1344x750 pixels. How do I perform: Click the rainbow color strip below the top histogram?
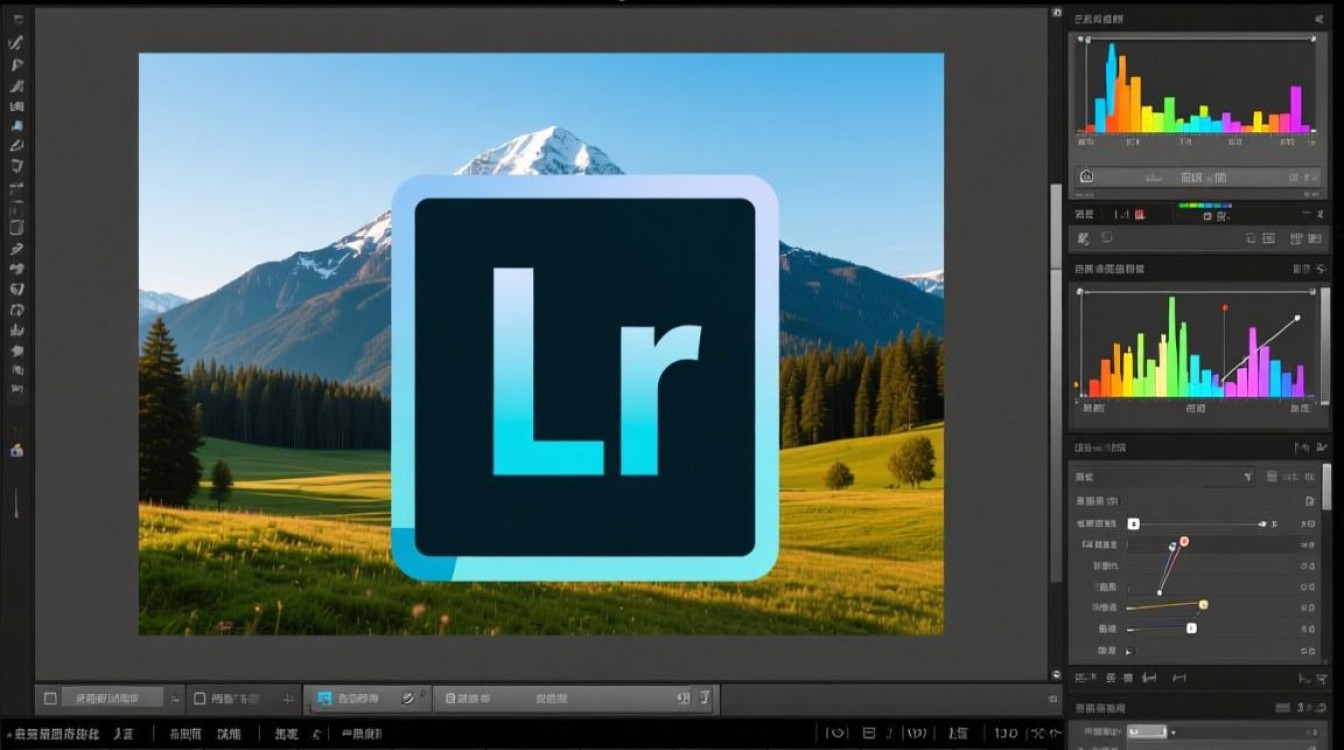pyautogui.click(x=1205, y=206)
